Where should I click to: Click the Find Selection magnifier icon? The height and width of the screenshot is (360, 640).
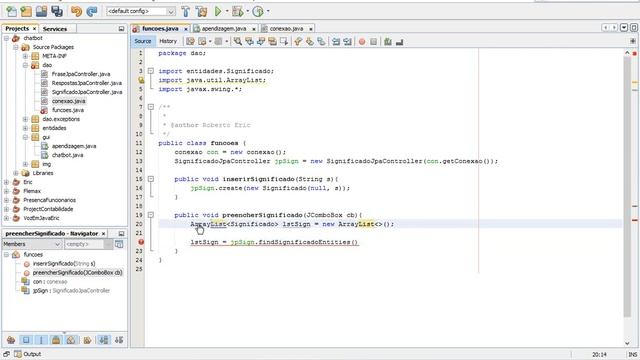(238, 41)
